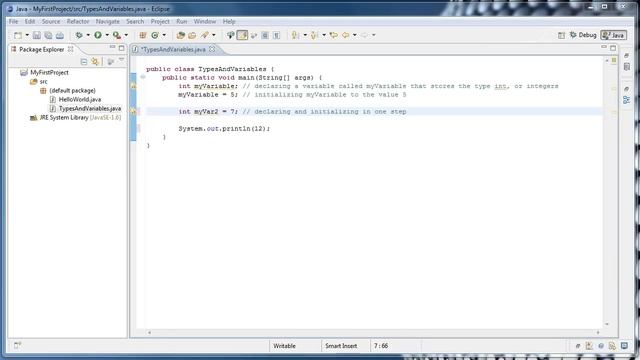Open the Run configurations dropdown arrow

107,35
